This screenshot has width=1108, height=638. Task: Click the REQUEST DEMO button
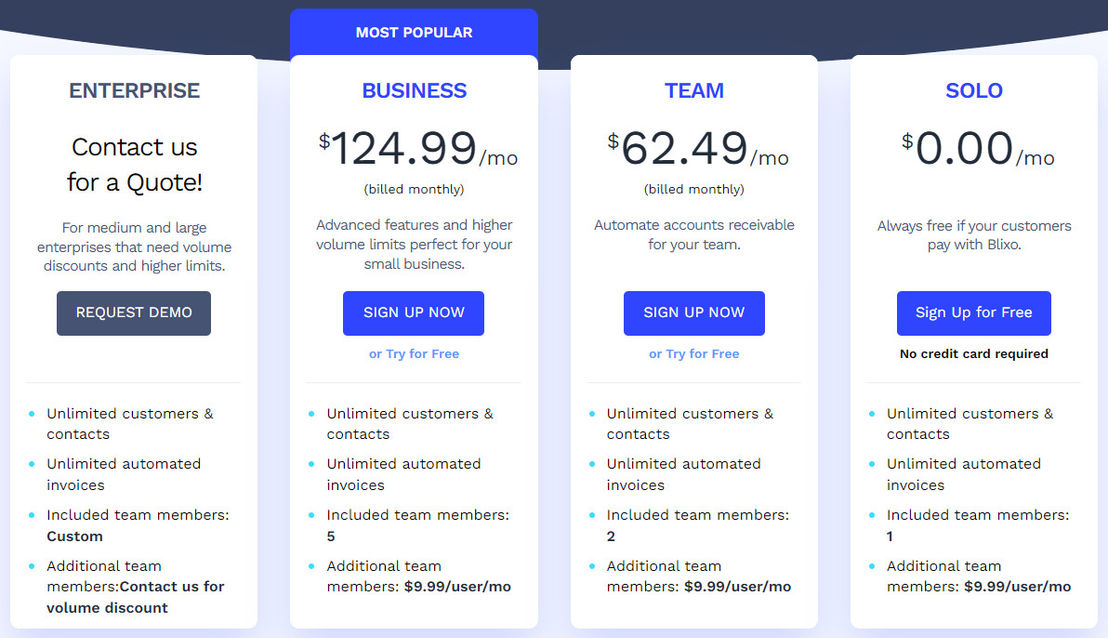pos(134,313)
